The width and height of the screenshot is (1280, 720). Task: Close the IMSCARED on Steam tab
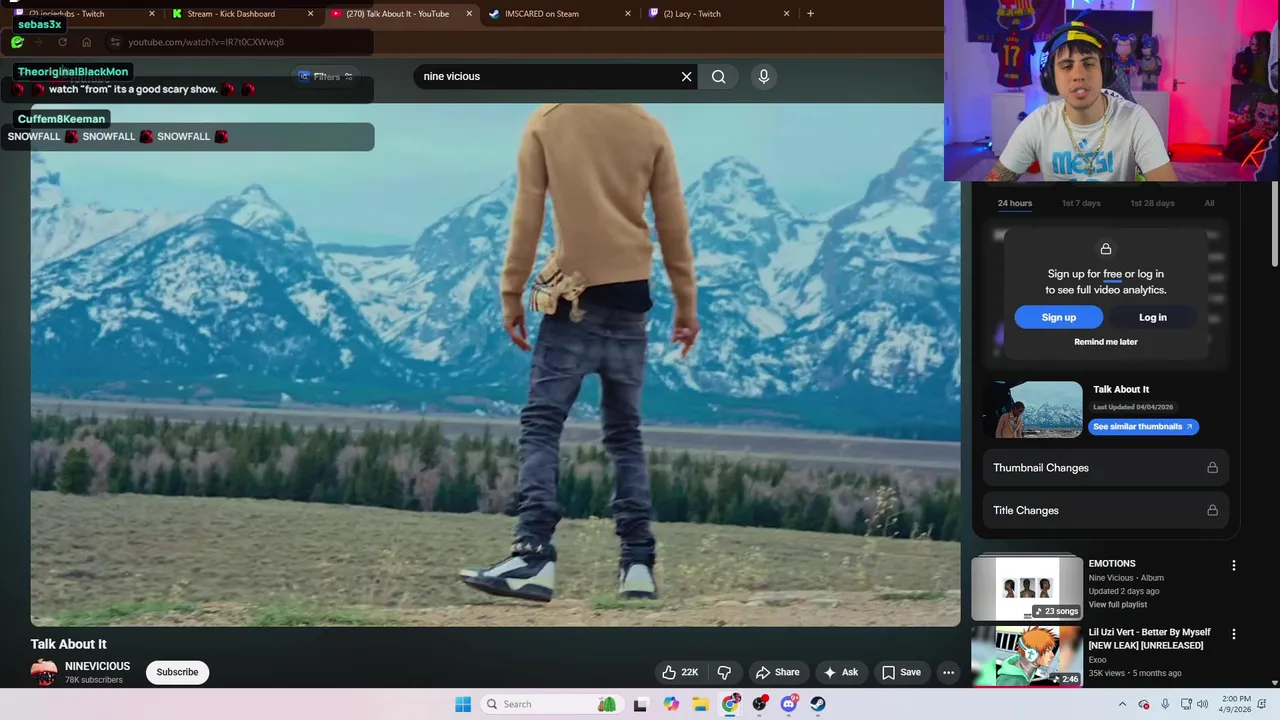[628, 14]
